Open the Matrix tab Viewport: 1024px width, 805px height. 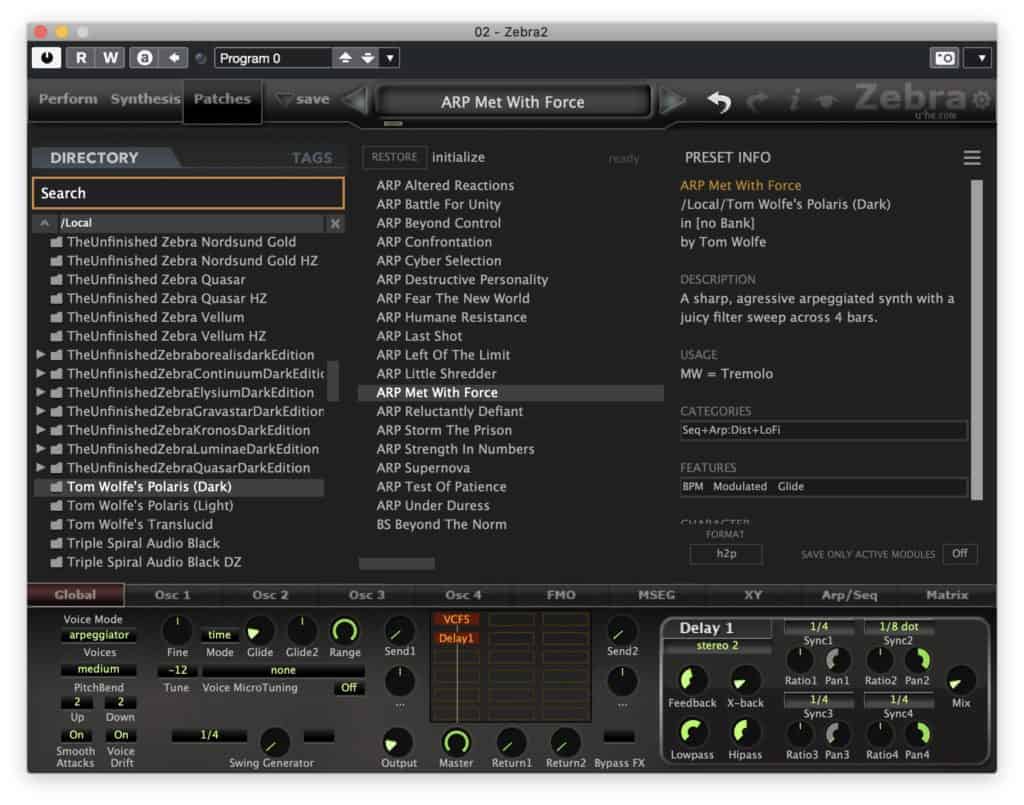(x=947, y=595)
